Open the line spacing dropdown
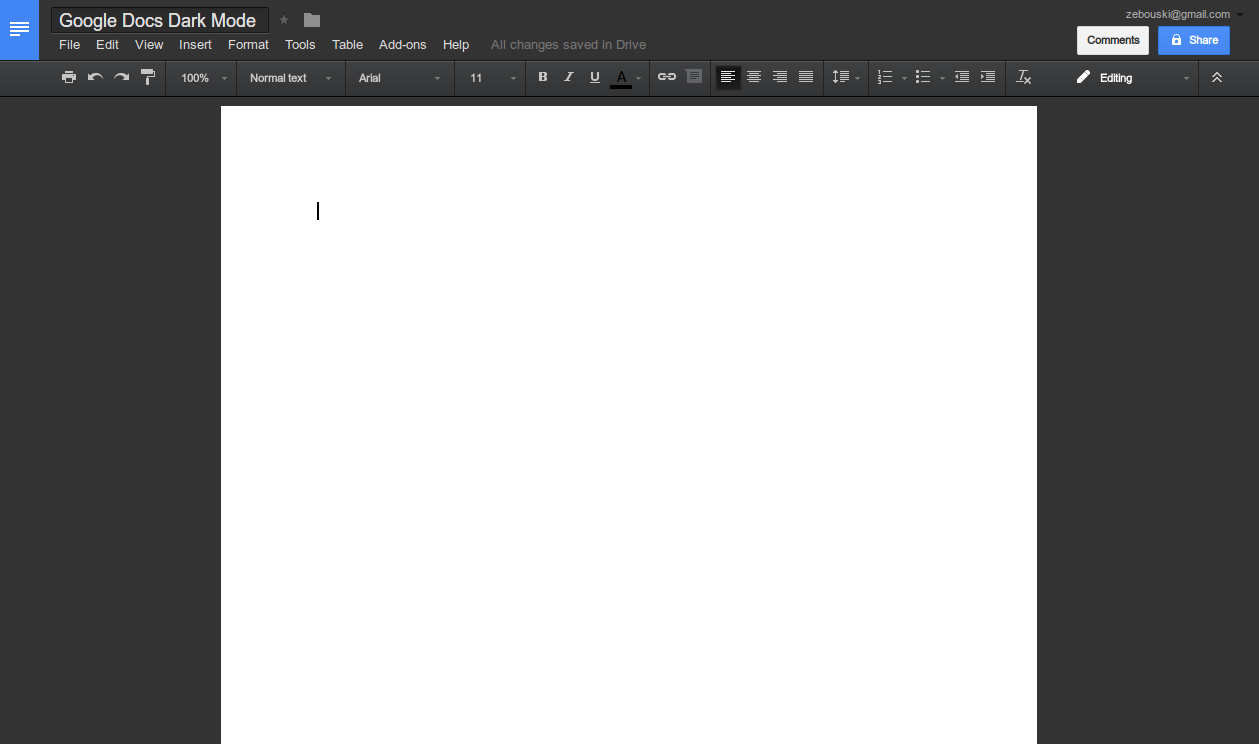This screenshot has height=744, width=1259. coord(845,77)
